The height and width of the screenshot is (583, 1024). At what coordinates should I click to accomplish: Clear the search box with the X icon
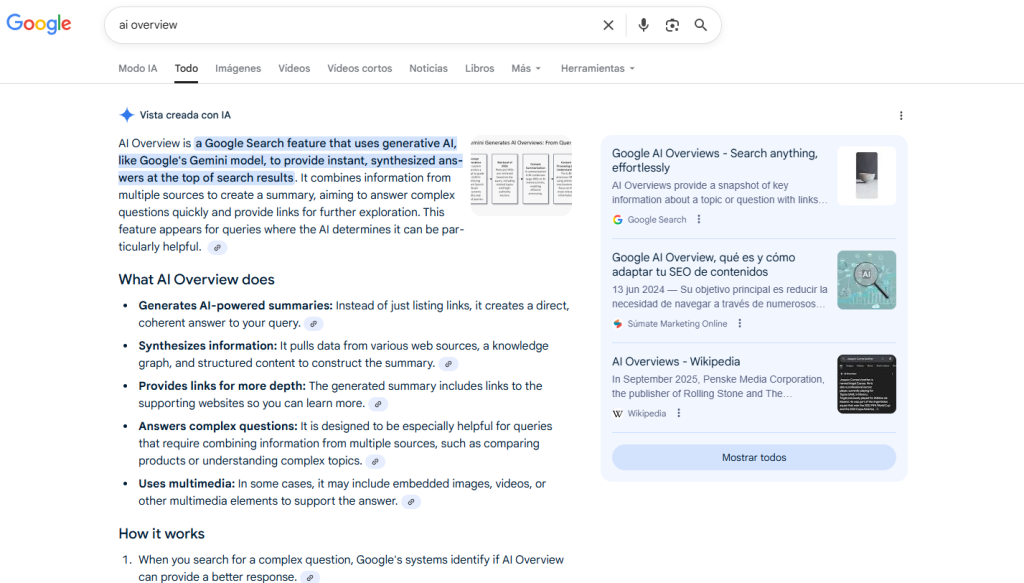[x=608, y=25]
